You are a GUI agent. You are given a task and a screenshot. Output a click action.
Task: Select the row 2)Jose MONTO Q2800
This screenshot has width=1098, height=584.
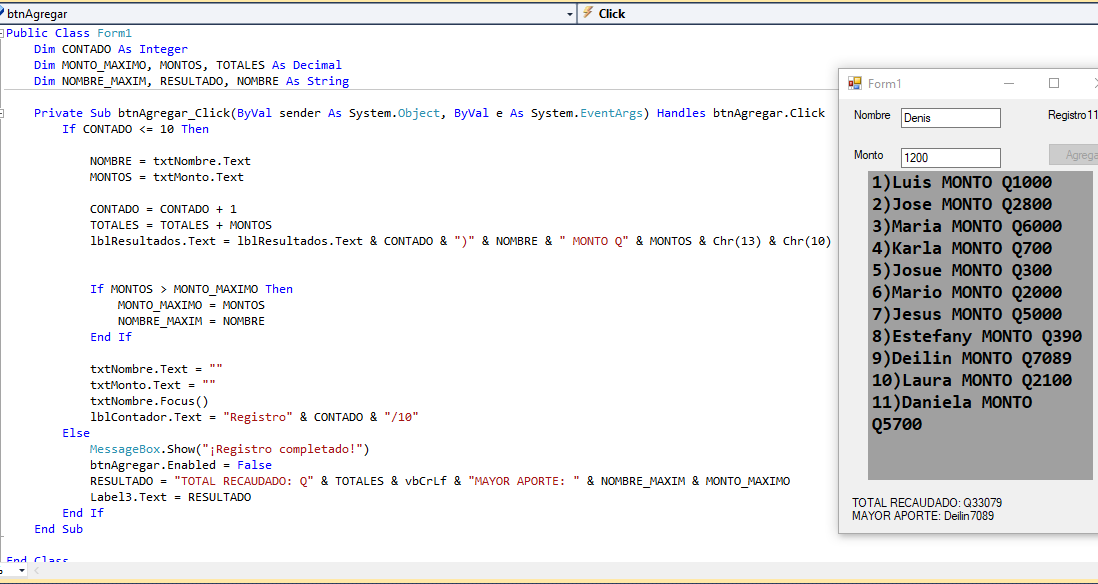[x=961, y=204]
